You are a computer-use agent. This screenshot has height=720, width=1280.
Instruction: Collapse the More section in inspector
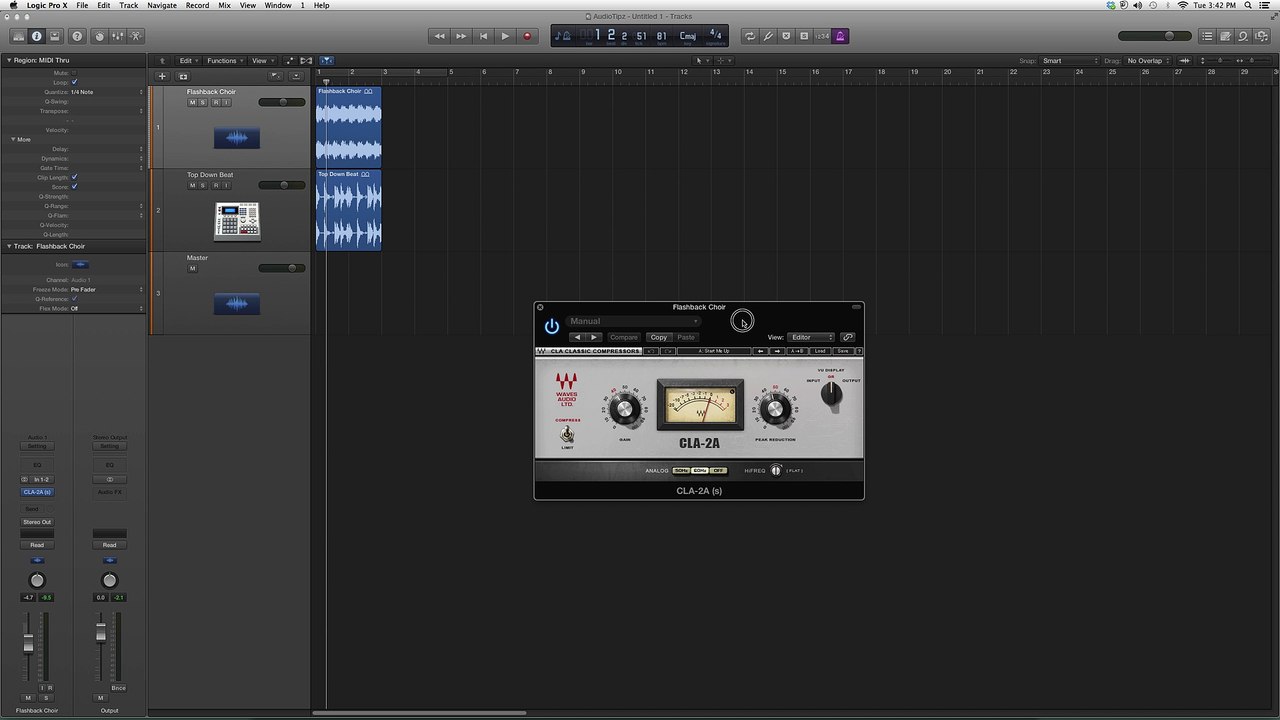click(13, 139)
